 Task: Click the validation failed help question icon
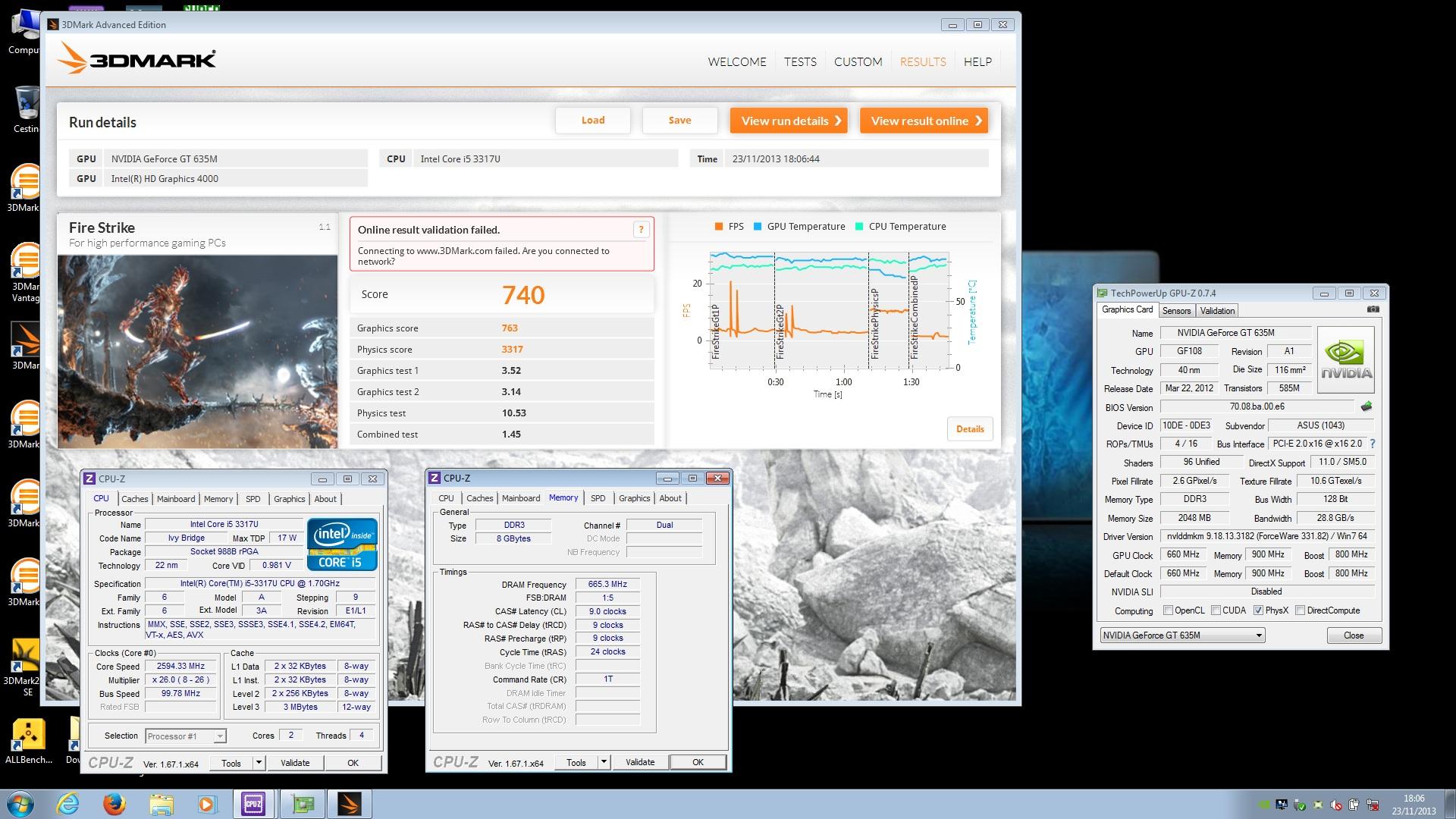click(x=641, y=229)
